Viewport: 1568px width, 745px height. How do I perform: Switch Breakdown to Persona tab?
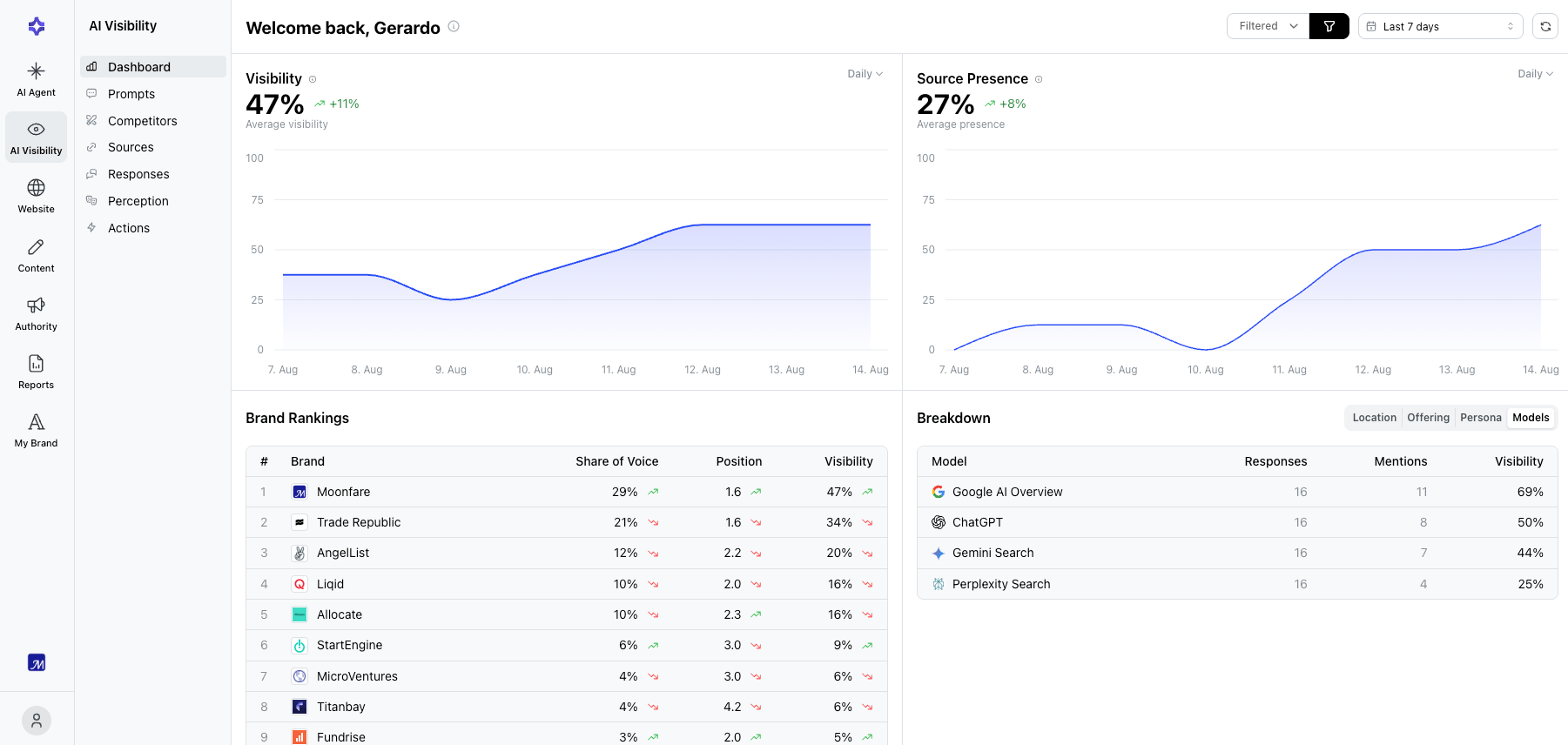tap(1480, 418)
